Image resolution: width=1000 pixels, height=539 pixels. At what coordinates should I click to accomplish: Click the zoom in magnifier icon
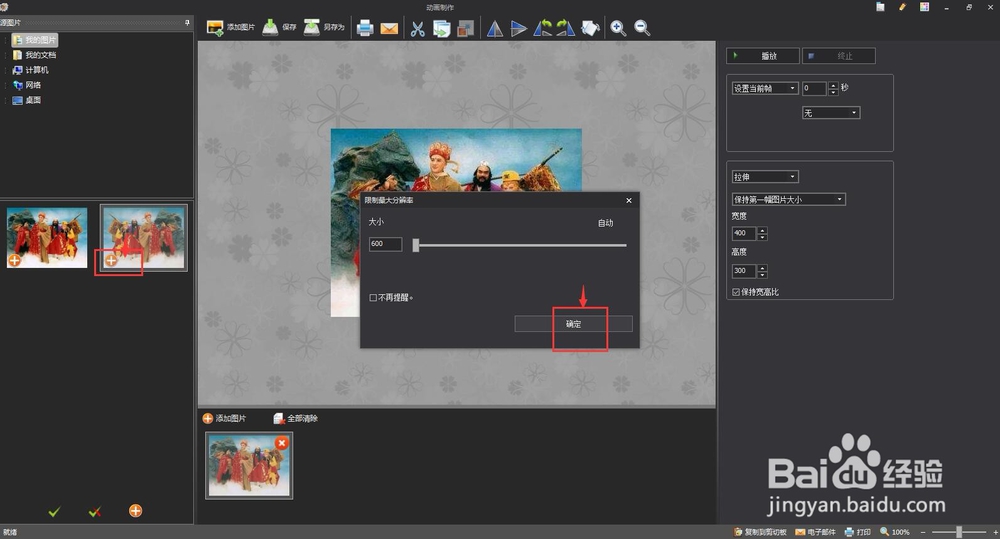[618, 28]
